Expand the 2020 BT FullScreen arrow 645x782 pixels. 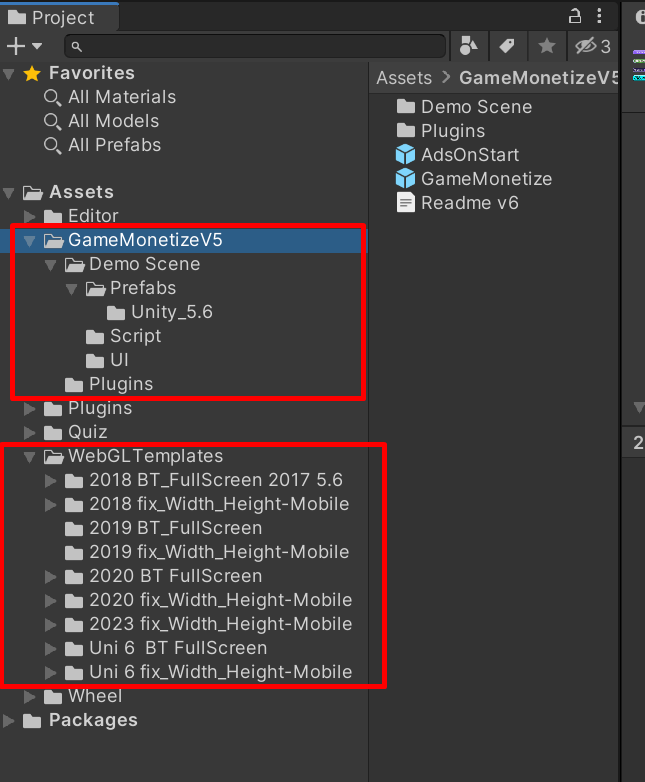click(x=51, y=577)
